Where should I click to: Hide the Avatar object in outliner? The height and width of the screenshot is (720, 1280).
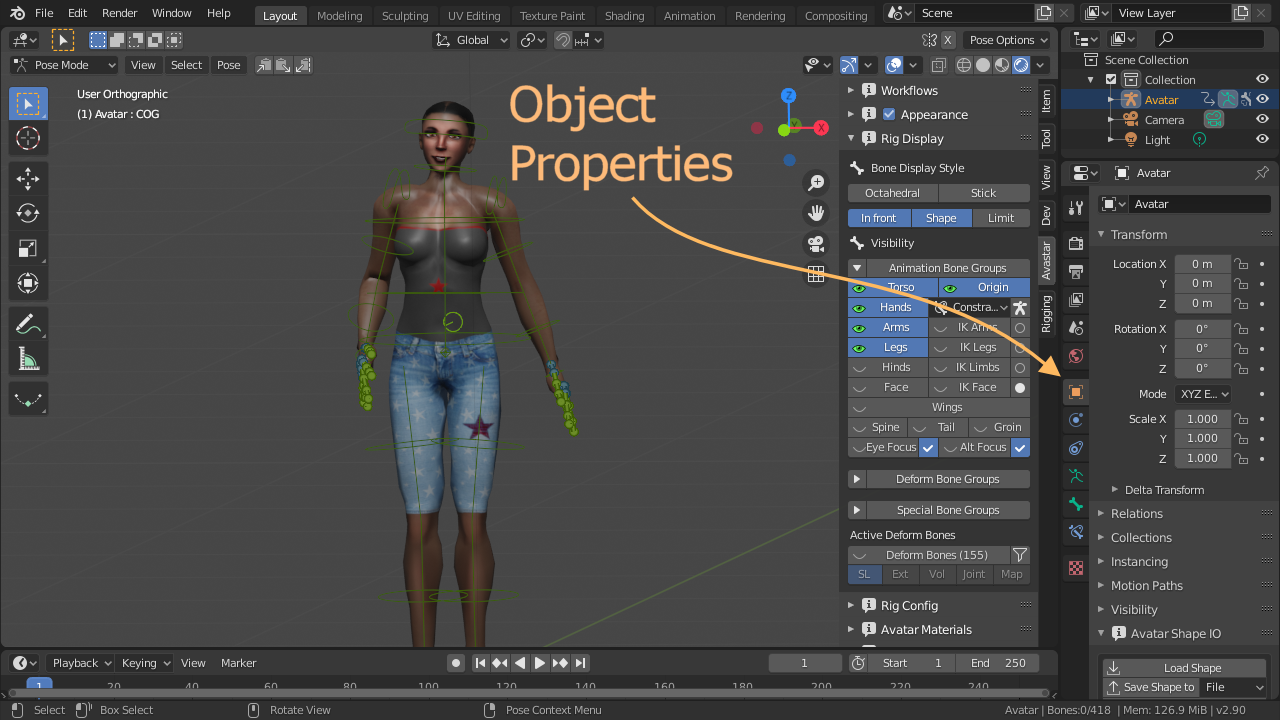1262,99
